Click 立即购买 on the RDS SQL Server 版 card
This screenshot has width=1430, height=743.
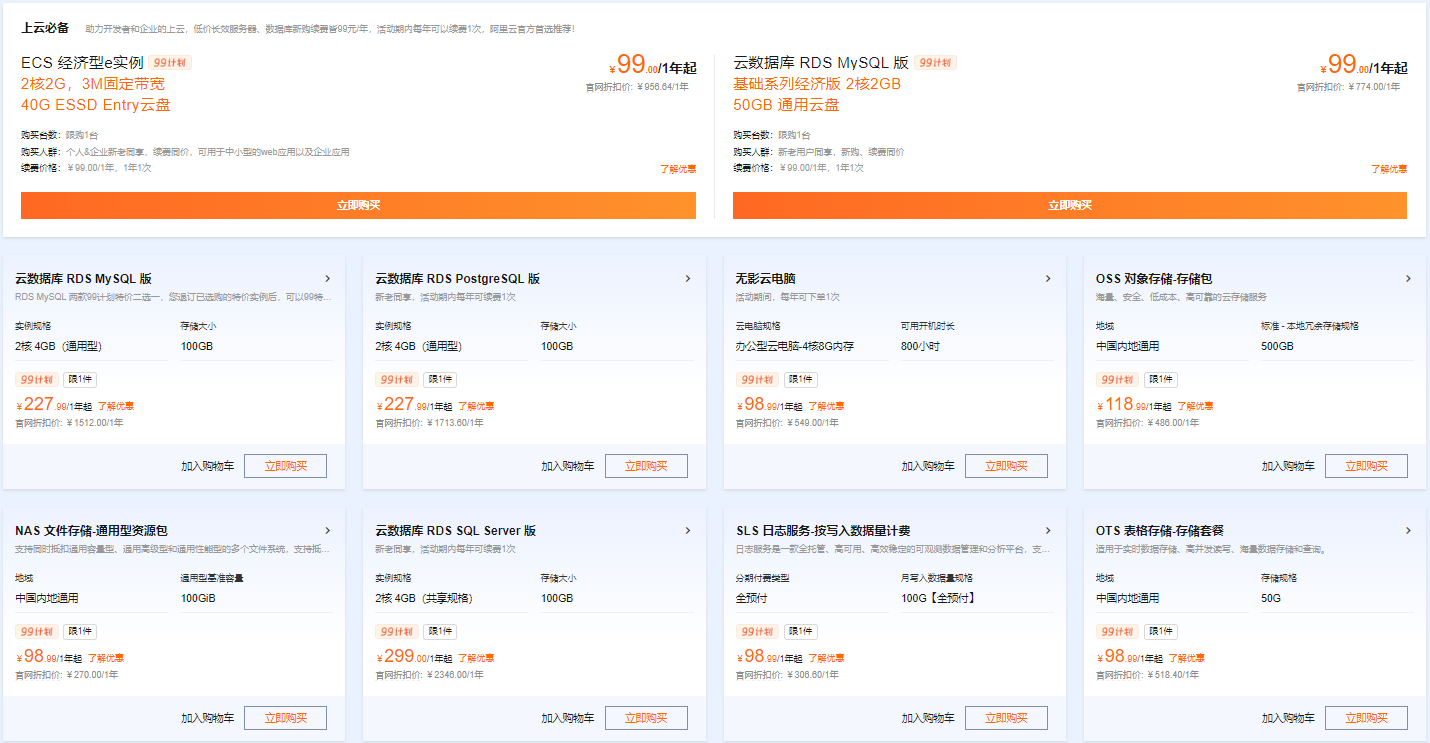point(646,718)
